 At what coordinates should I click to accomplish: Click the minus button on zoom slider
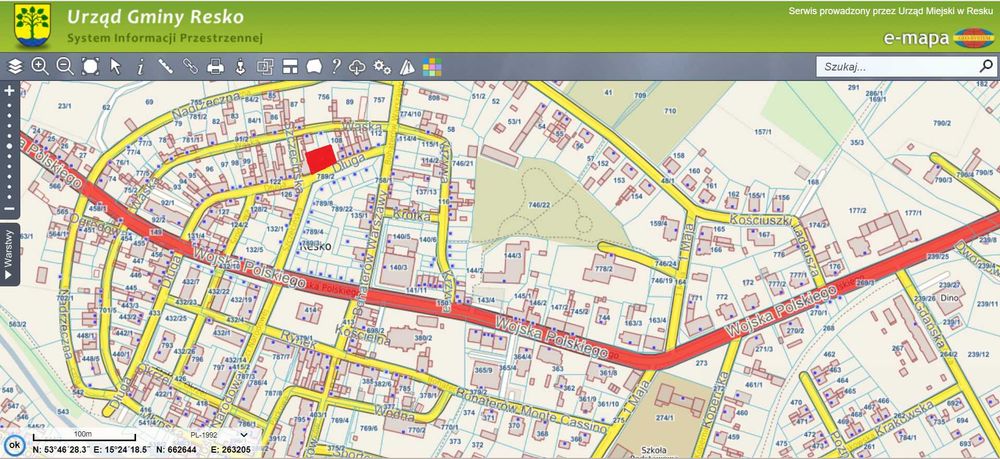(x=9, y=208)
